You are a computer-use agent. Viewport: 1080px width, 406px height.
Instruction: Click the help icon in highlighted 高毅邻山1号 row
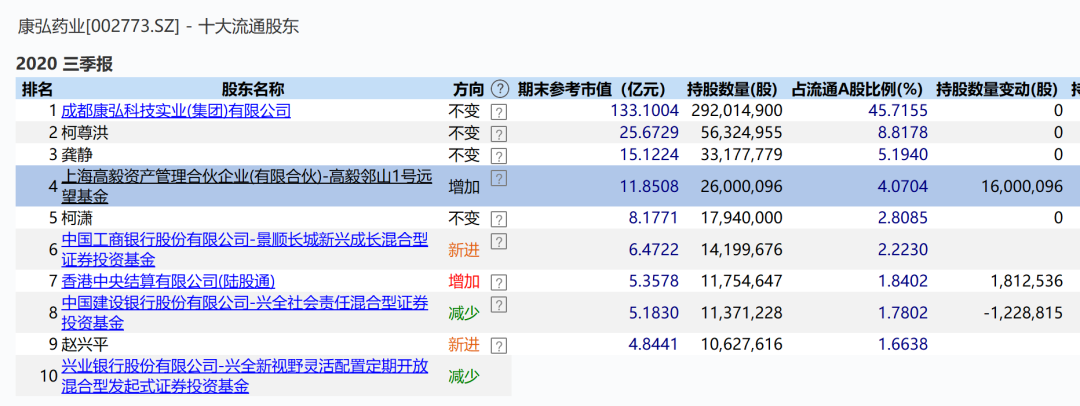pyautogui.click(x=499, y=178)
